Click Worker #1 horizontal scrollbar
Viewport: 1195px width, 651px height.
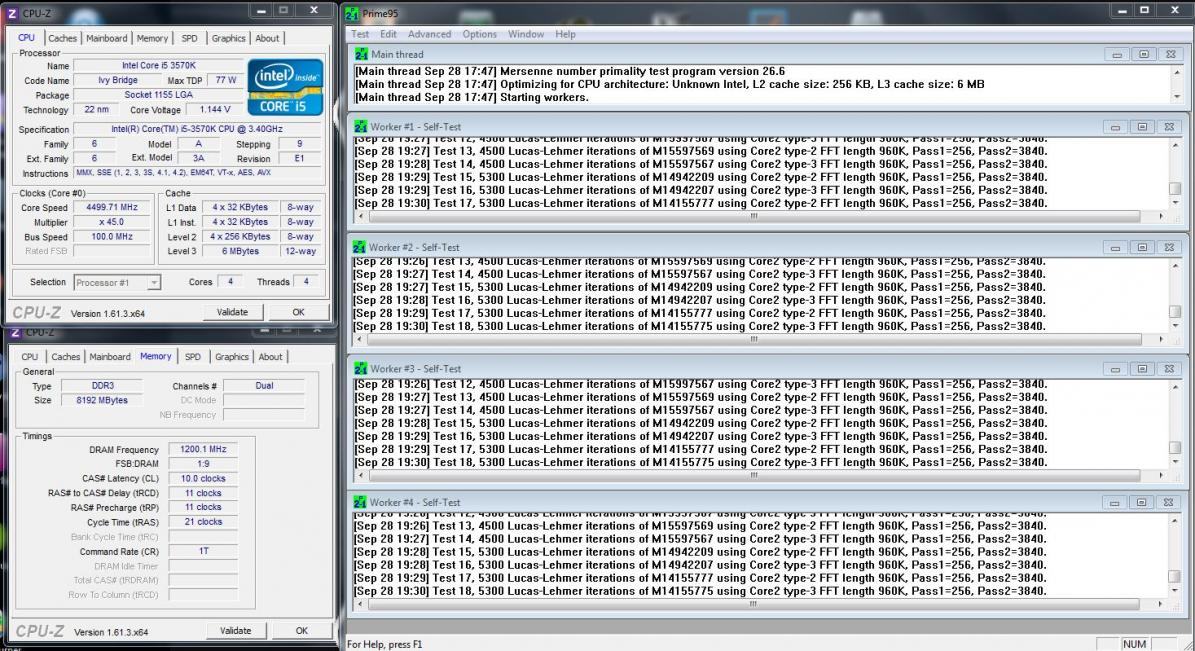754,216
